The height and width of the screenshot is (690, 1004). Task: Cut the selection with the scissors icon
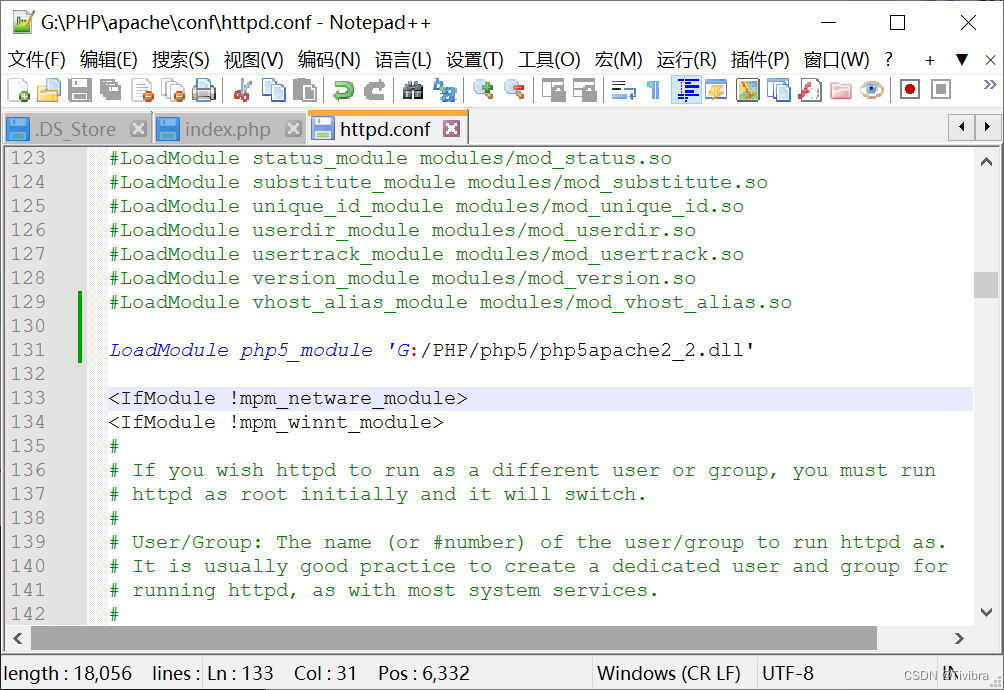pyautogui.click(x=242, y=90)
